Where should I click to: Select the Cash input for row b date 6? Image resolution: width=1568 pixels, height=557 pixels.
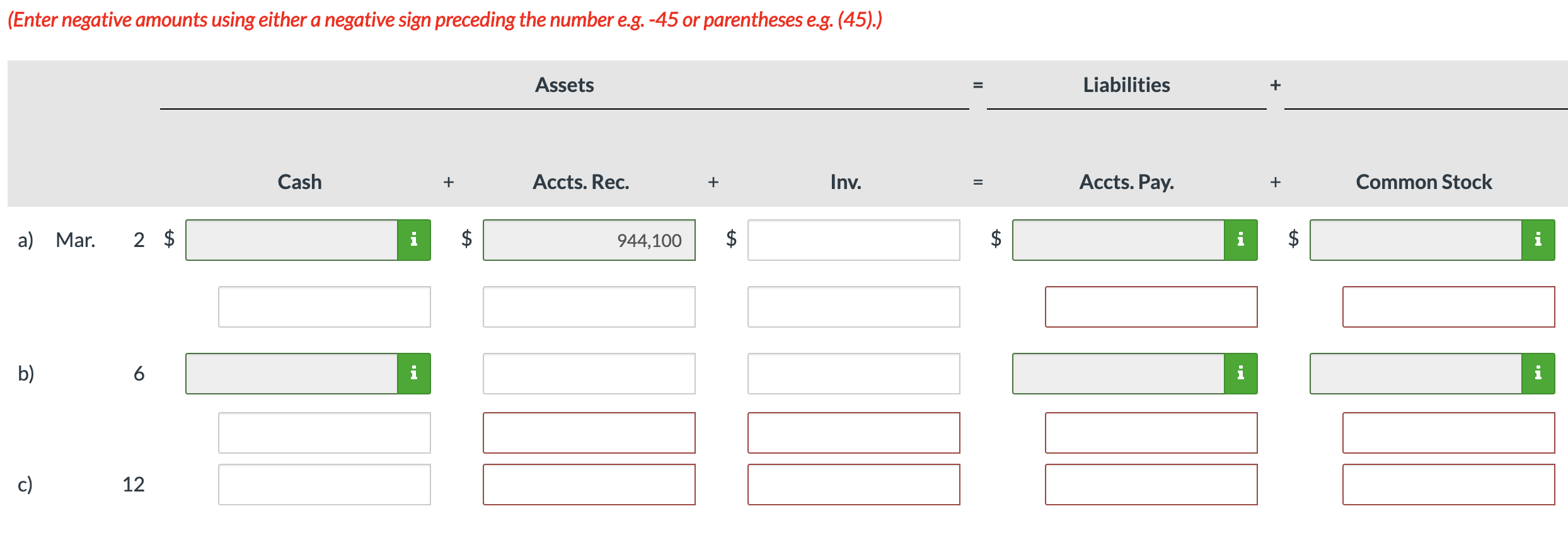click(x=292, y=374)
